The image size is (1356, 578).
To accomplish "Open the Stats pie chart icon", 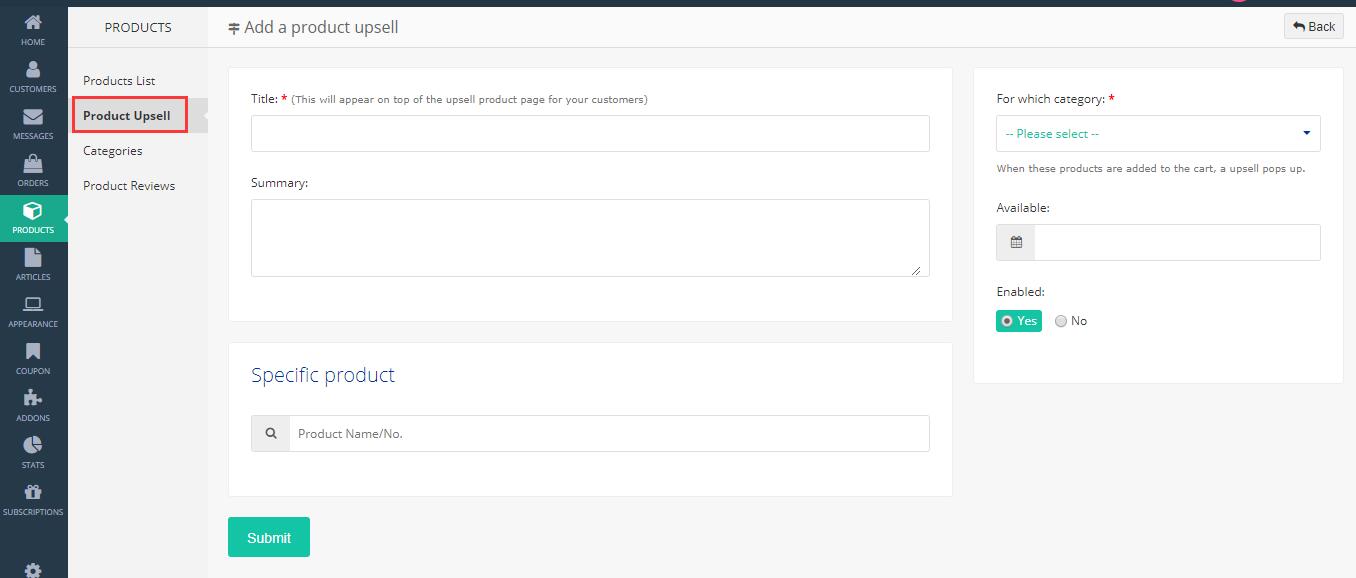I will pyautogui.click(x=33, y=446).
